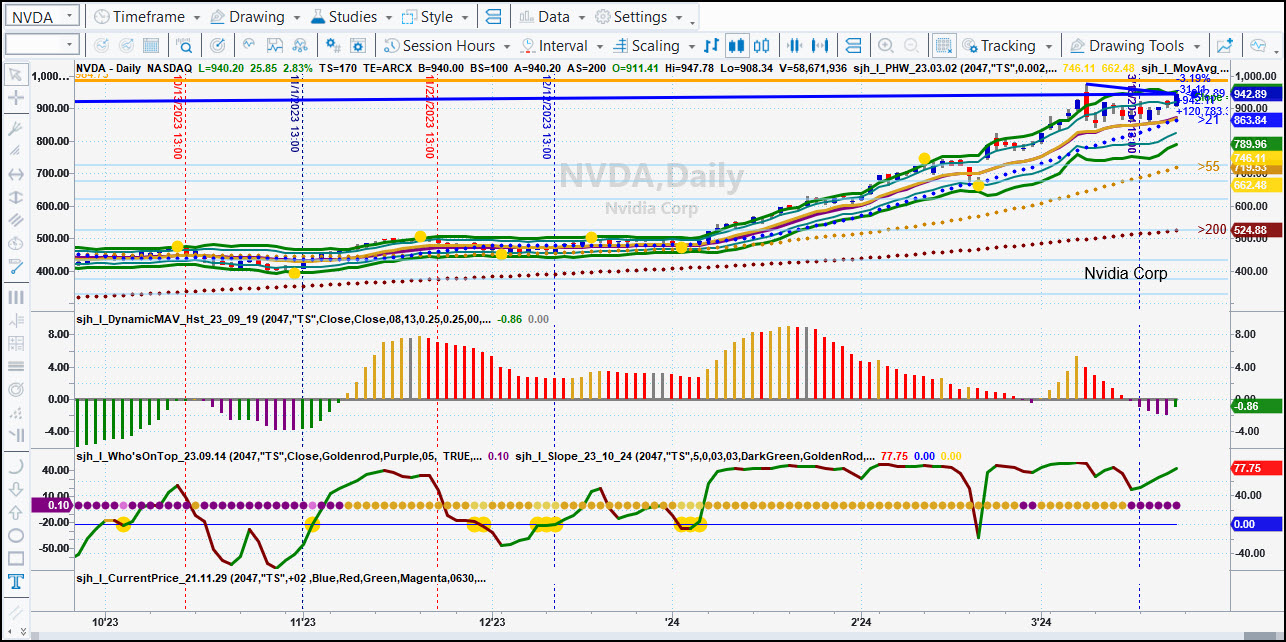Viewport: 1286px width, 642px height.
Task: Click the NVDA - Daily NASDAQ chart title
Action: (x=134, y=68)
